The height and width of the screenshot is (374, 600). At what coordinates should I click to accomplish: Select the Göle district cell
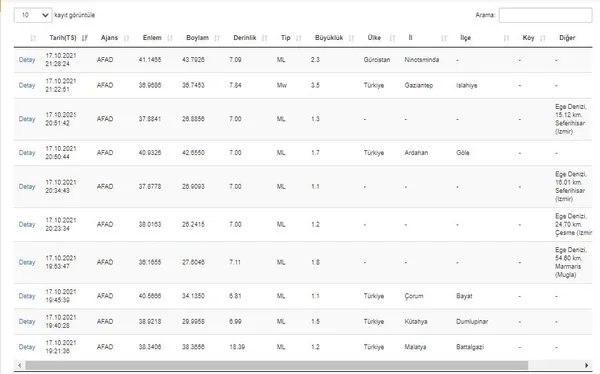click(x=463, y=153)
